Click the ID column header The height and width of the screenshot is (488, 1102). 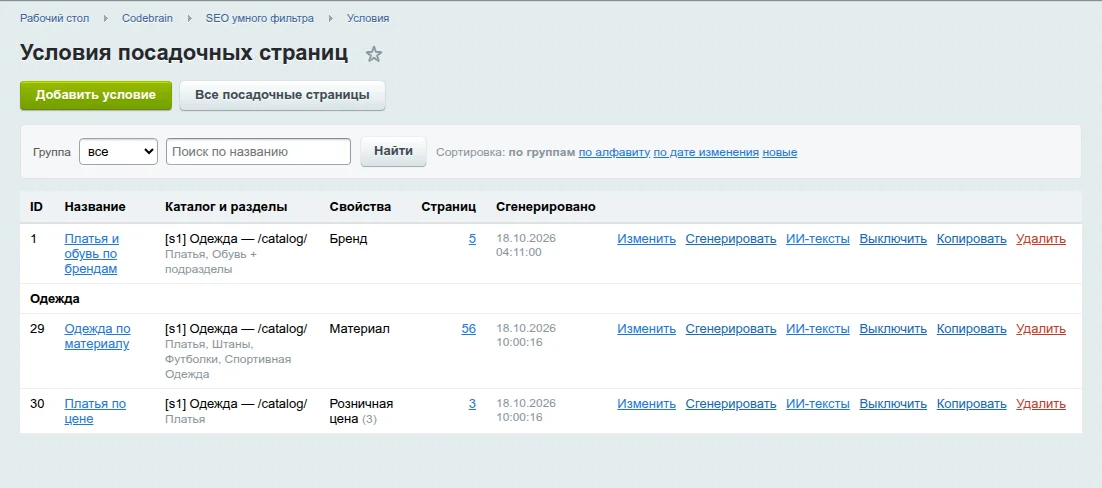coord(37,207)
